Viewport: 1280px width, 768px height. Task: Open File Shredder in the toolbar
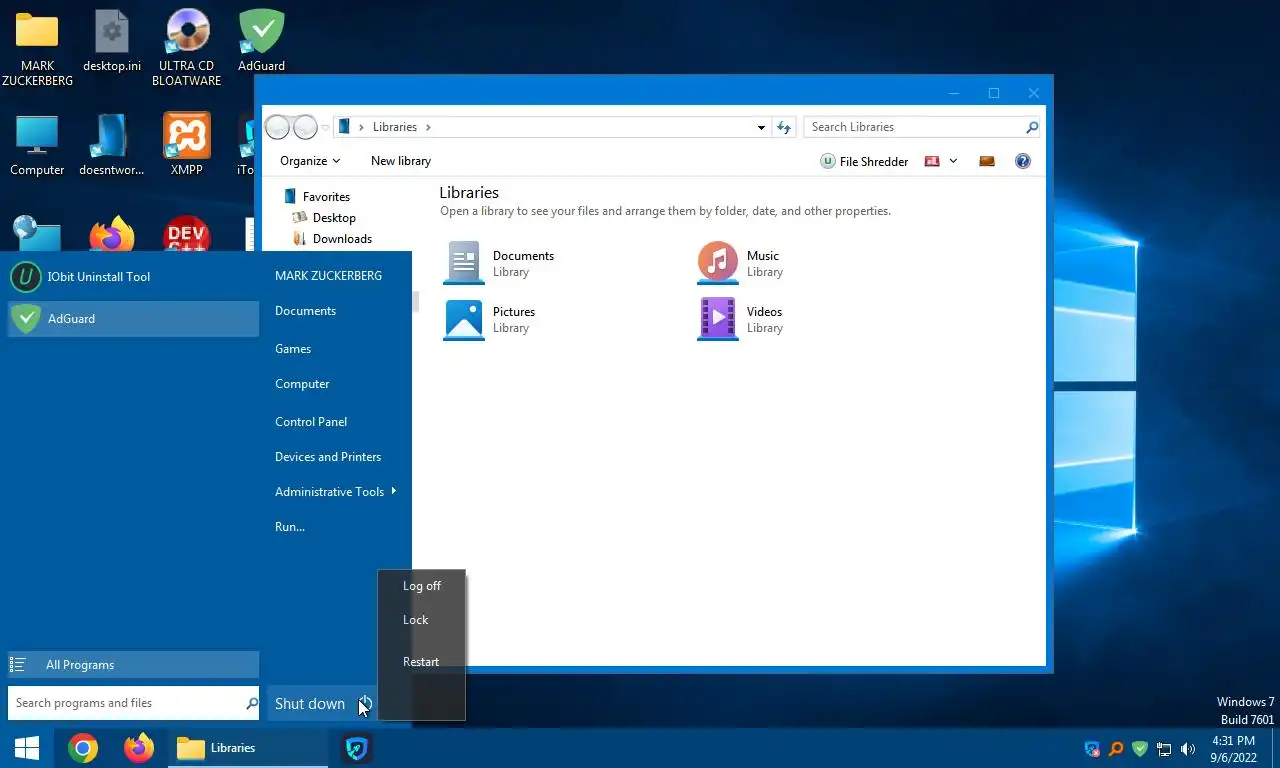point(864,161)
